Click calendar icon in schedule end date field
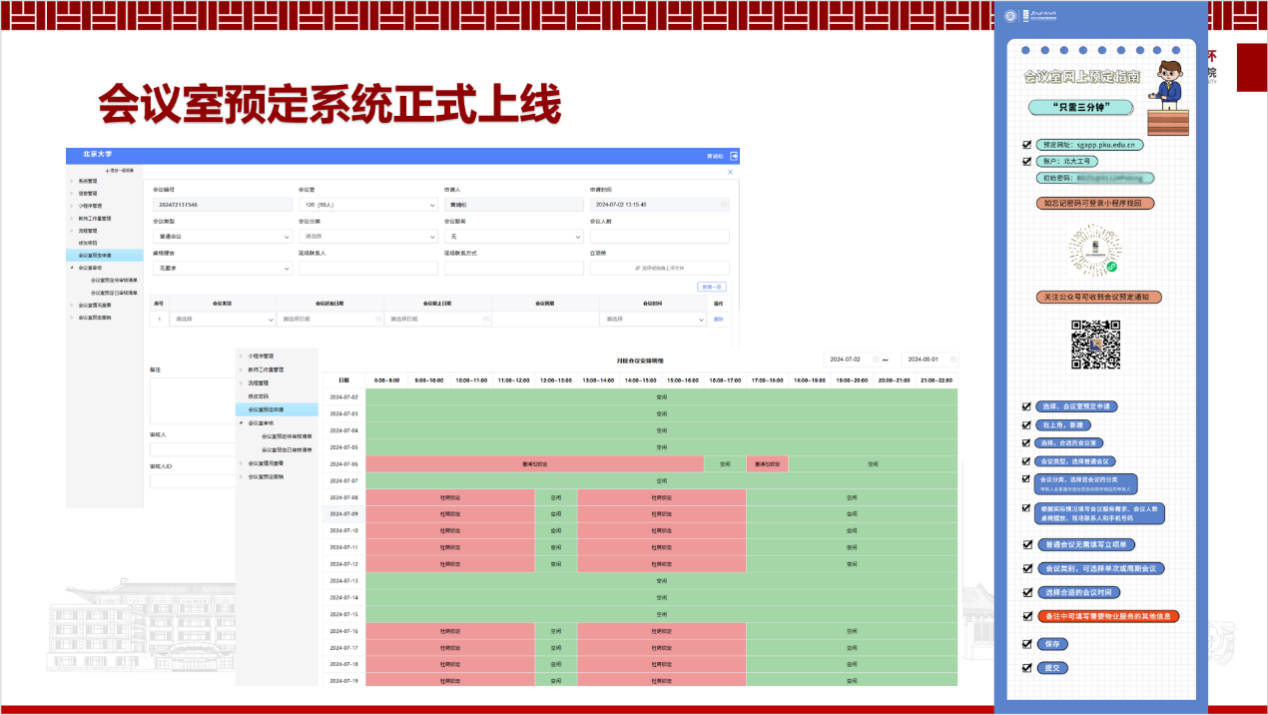This screenshot has height=715, width=1268. pyautogui.click(x=953, y=359)
